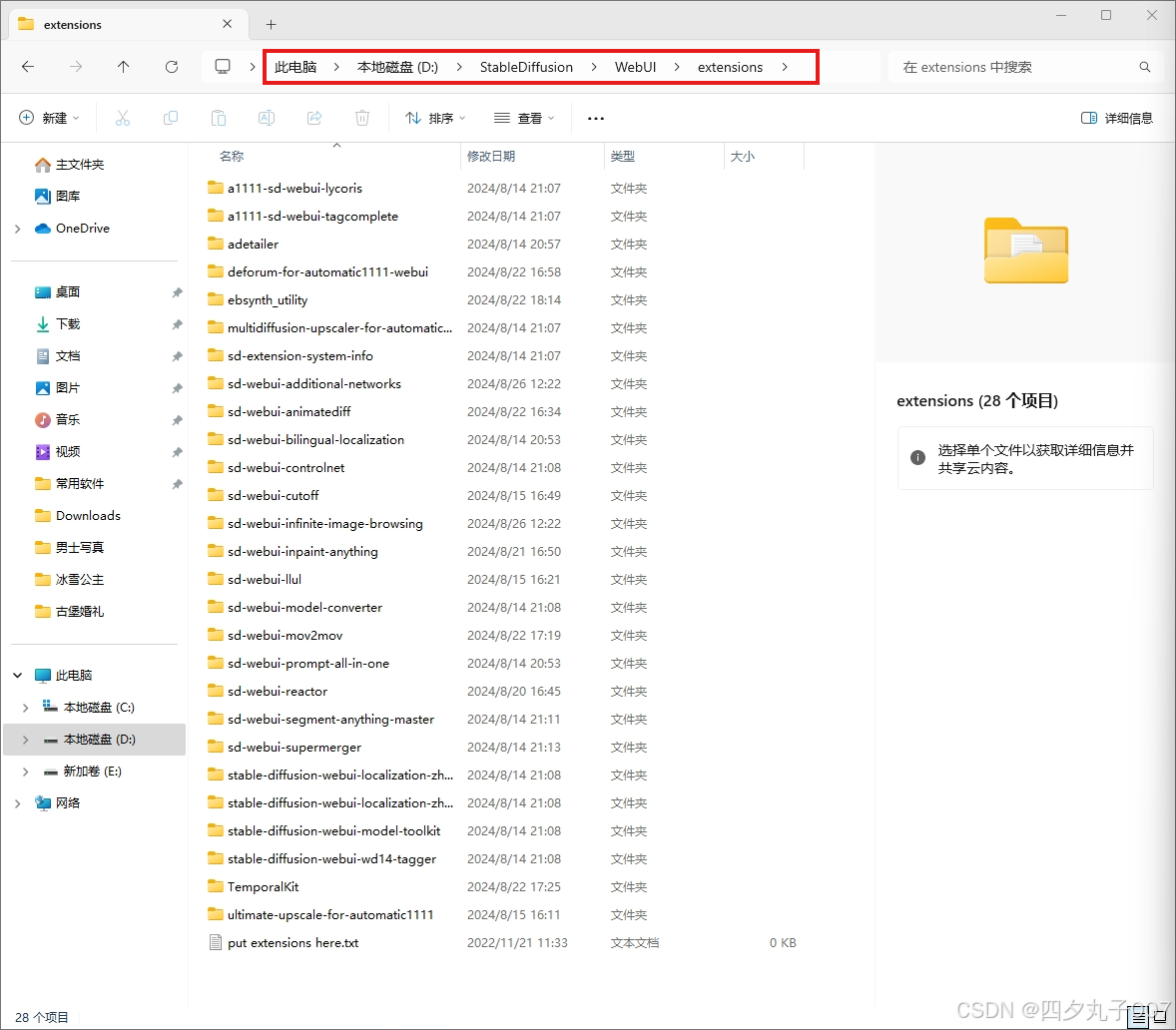Select the sd-webui-animatediff folder name
Image resolution: width=1176 pixels, height=1030 pixels.
[290, 411]
